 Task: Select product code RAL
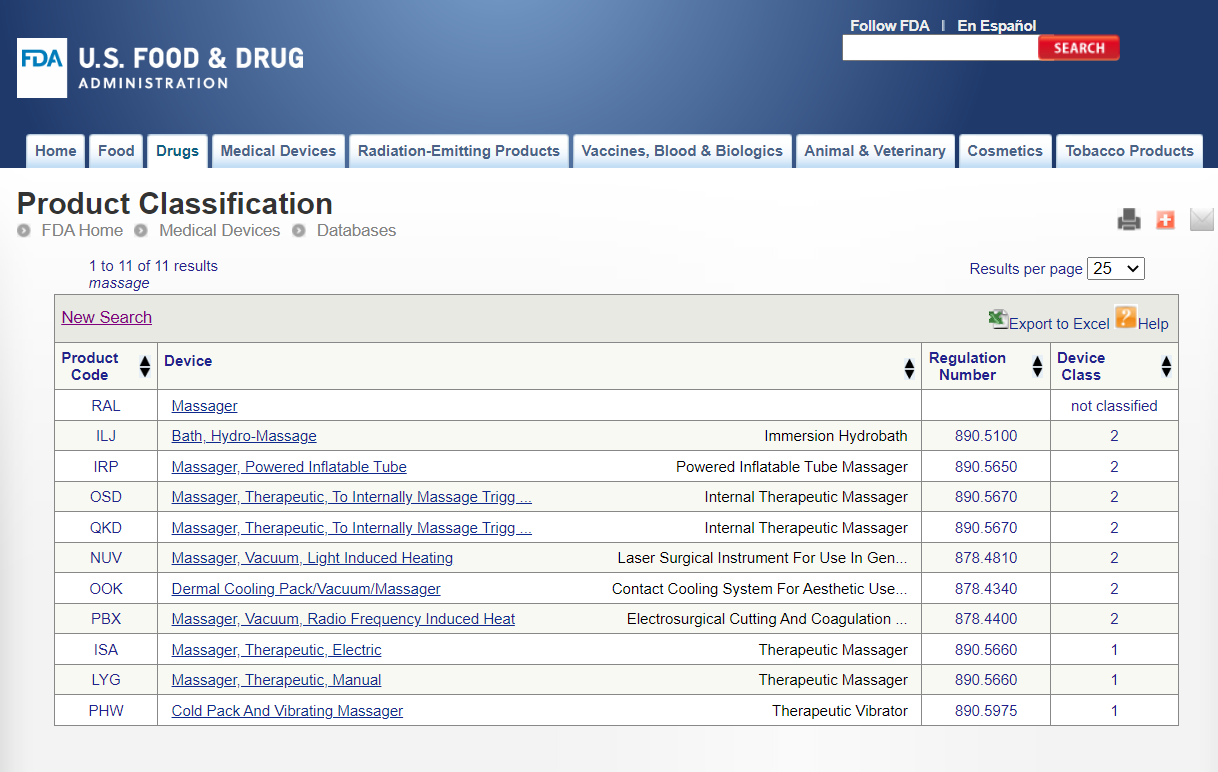pos(106,406)
